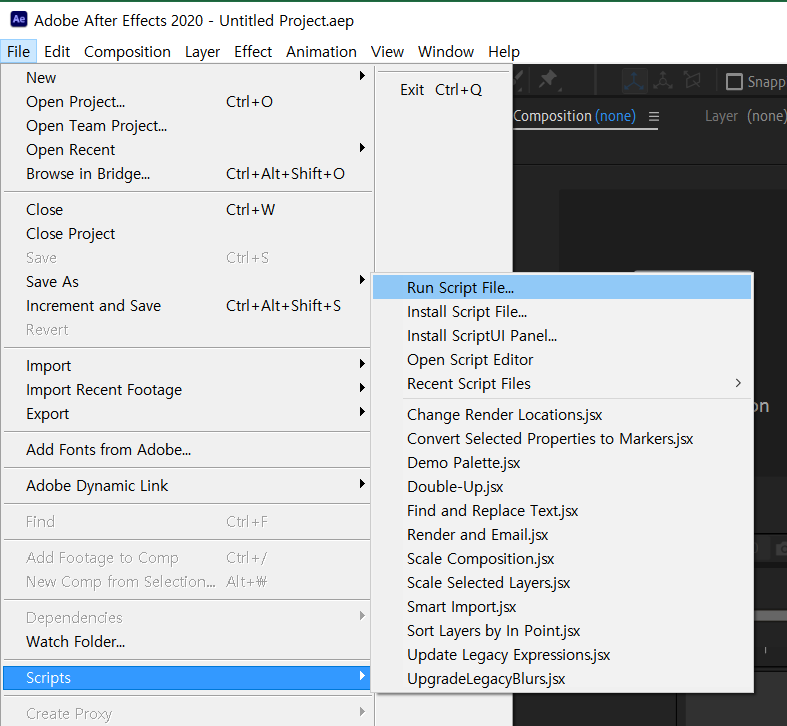Choose Open Team Project...
The image size is (787, 726).
(187, 126)
